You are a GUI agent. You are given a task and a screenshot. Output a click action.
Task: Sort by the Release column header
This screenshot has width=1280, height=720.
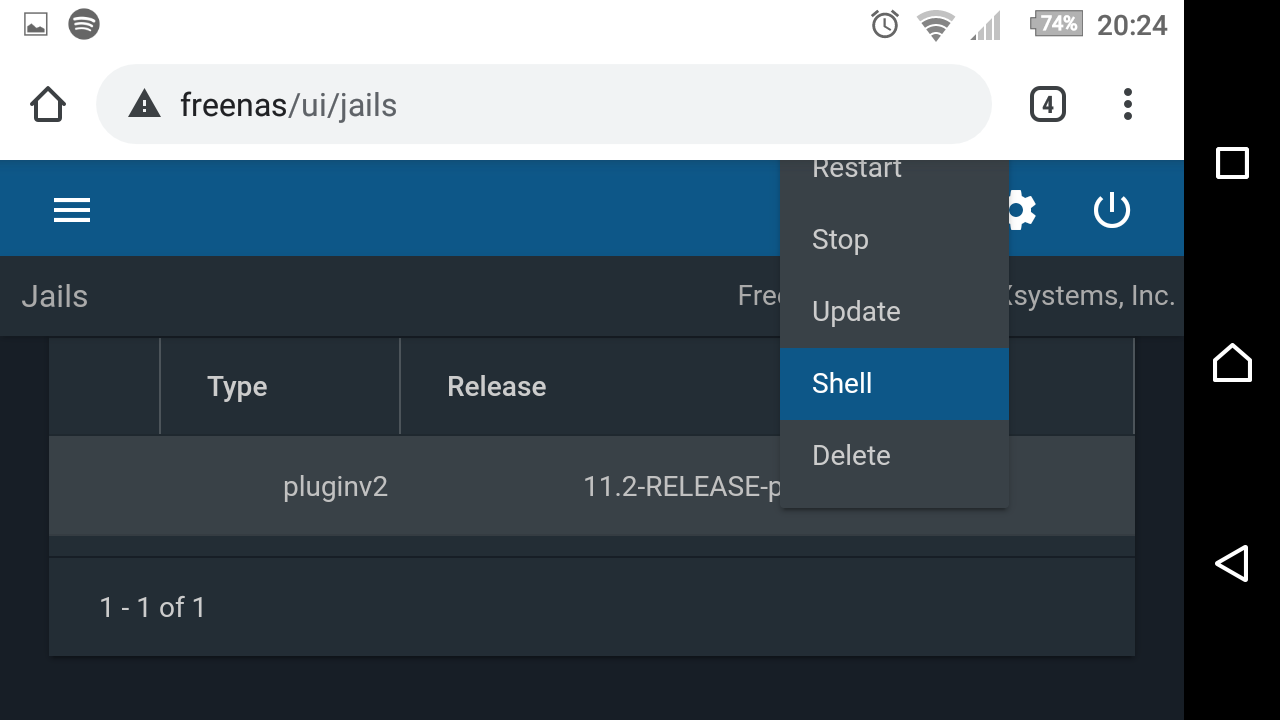(x=496, y=387)
